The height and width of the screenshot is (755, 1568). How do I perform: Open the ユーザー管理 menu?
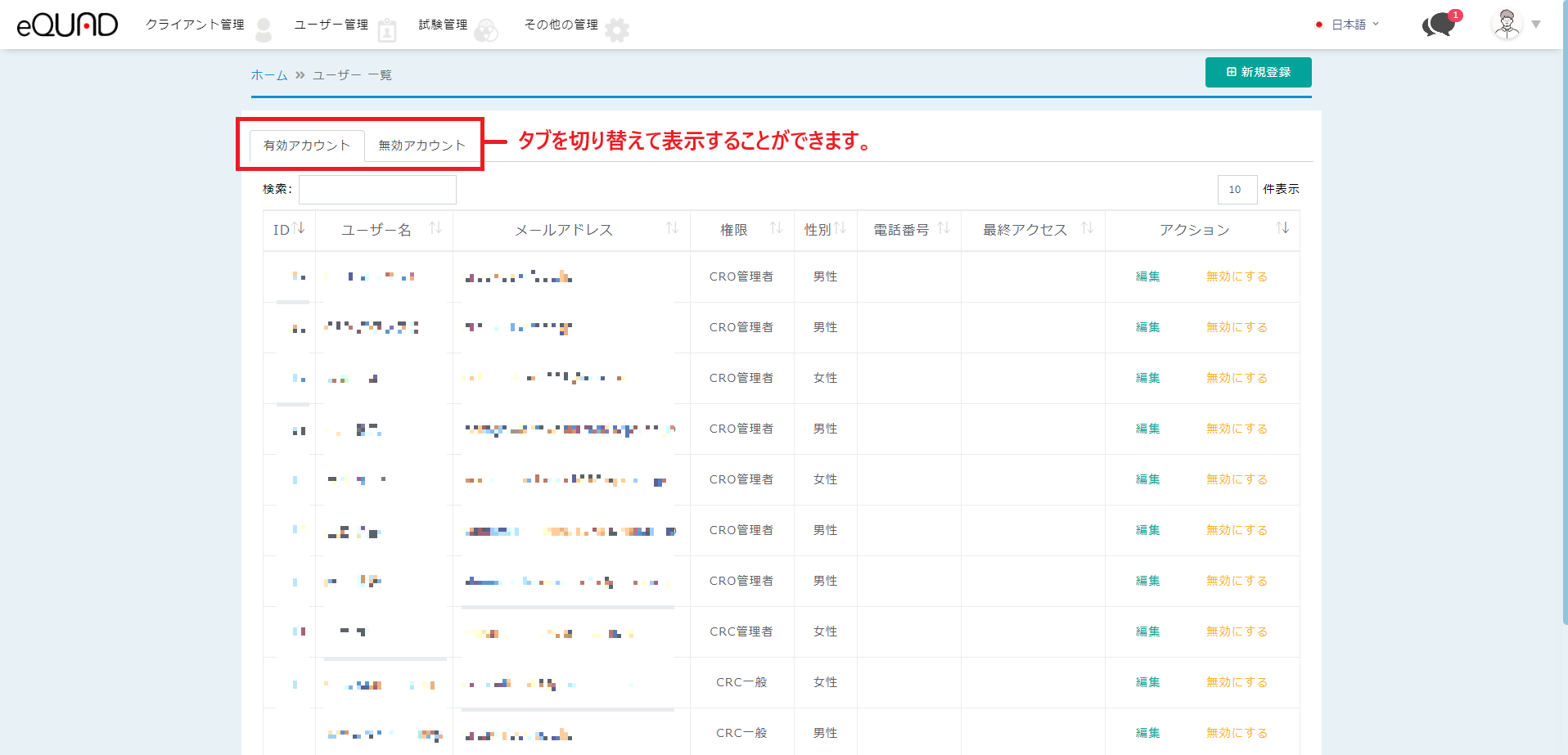pyautogui.click(x=331, y=25)
